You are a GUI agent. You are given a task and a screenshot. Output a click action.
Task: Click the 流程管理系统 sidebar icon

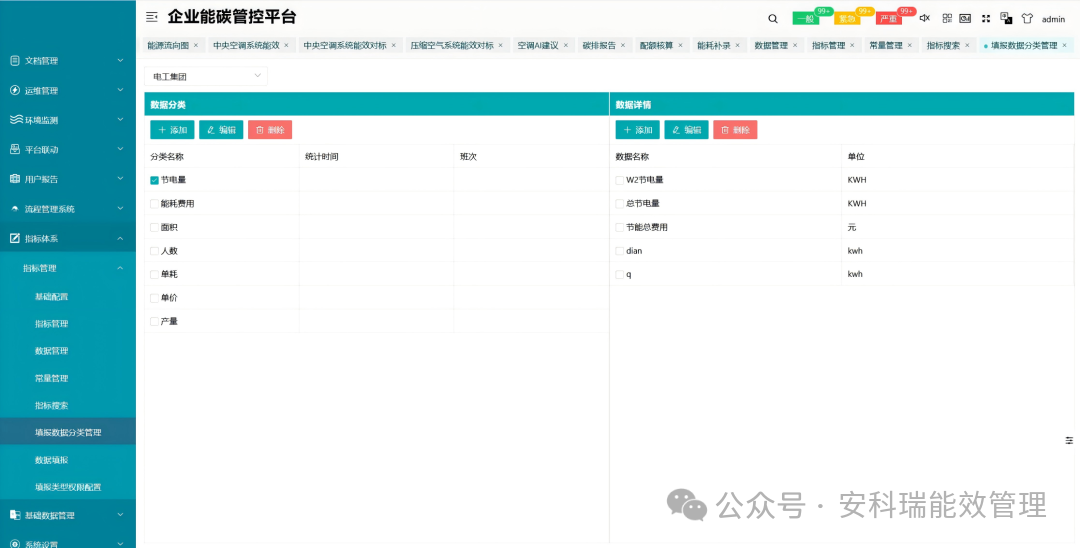pos(15,209)
